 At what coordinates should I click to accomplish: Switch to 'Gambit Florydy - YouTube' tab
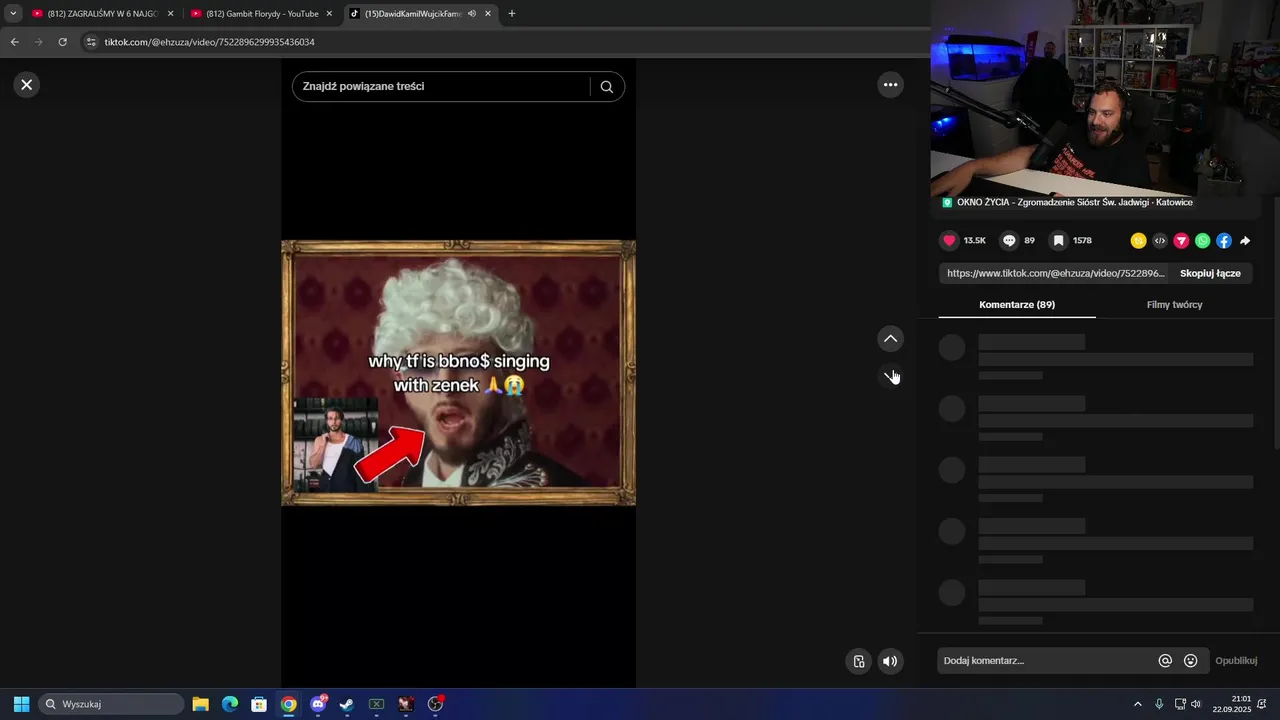260,14
